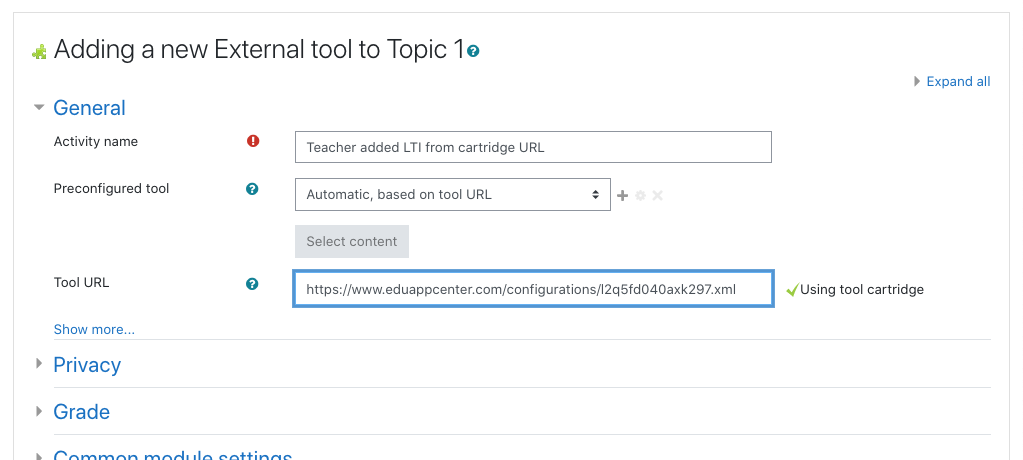1023x460 pixels.
Task: Expand the Common module settings section
Action: pos(173,455)
